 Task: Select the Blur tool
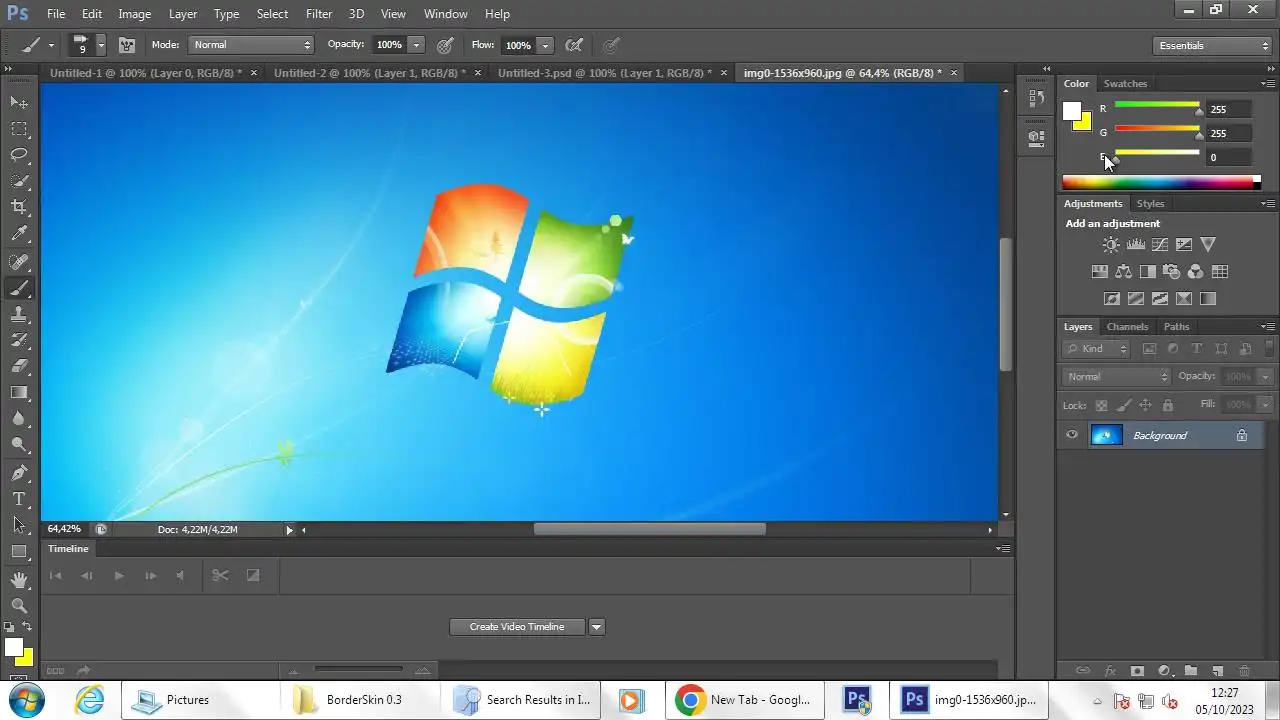point(19,418)
